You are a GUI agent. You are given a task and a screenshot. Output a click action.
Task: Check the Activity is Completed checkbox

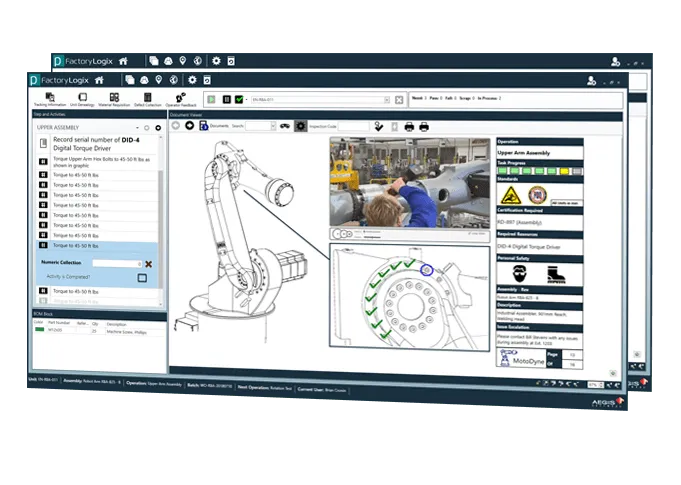[142, 277]
